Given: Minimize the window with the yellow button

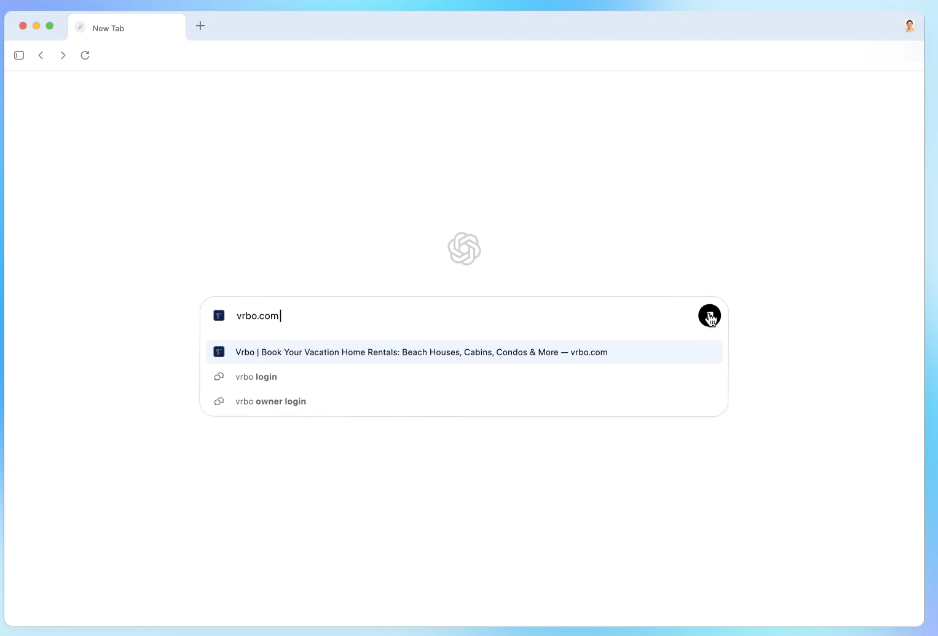Looking at the screenshot, I should [x=37, y=26].
